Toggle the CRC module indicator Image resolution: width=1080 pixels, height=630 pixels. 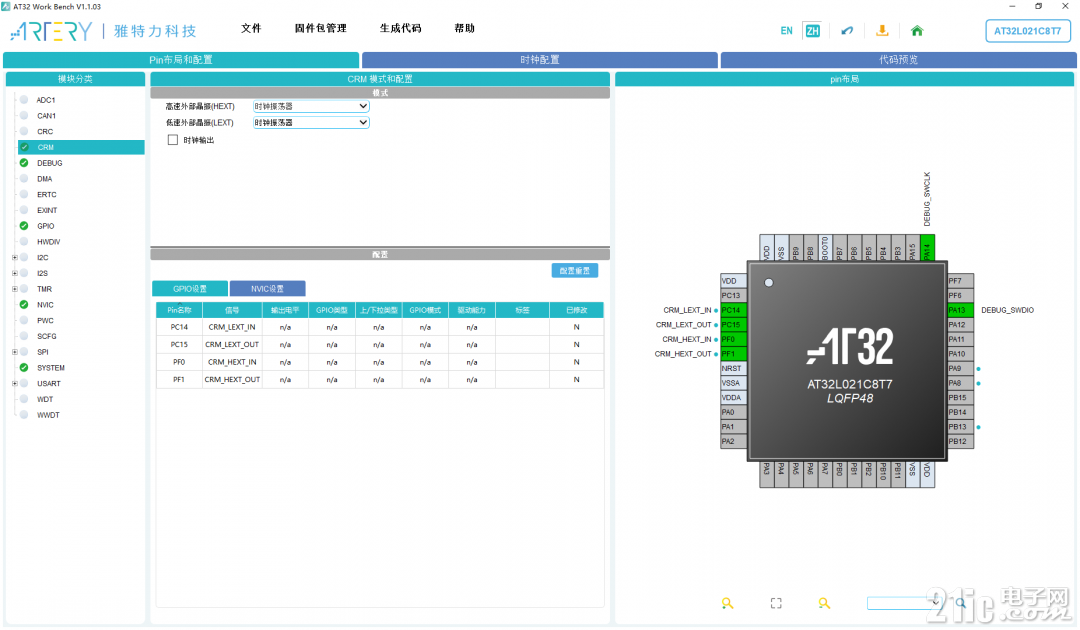(24, 132)
